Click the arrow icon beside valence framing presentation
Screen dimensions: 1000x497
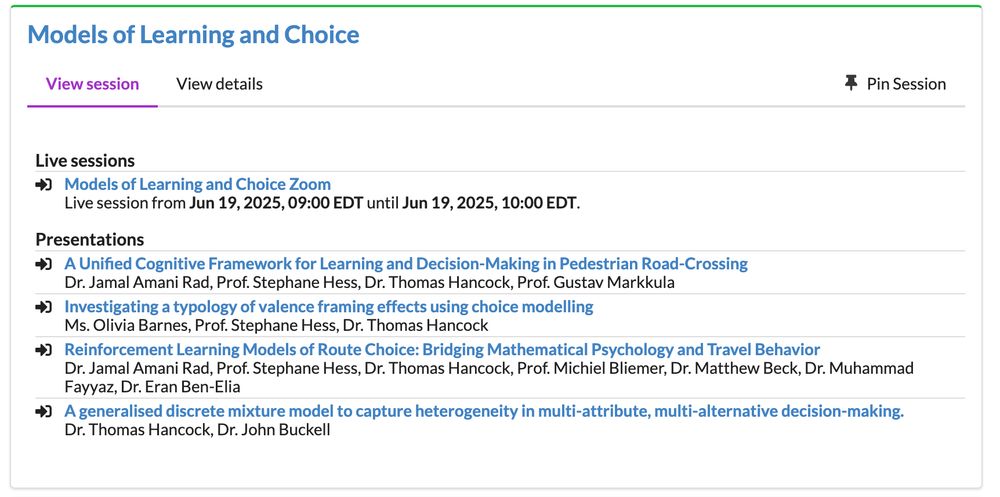43,308
